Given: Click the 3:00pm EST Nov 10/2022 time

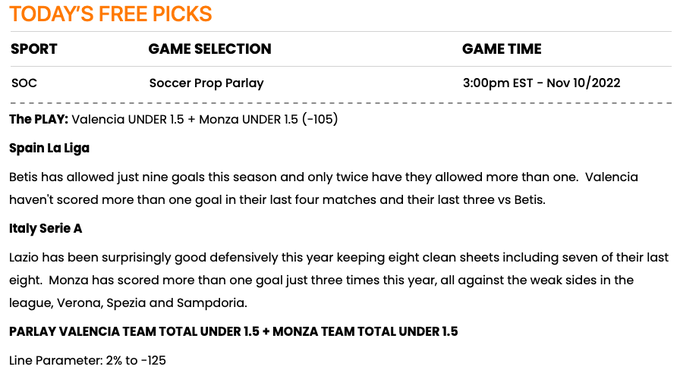Looking at the screenshot, I should (x=542, y=83).
